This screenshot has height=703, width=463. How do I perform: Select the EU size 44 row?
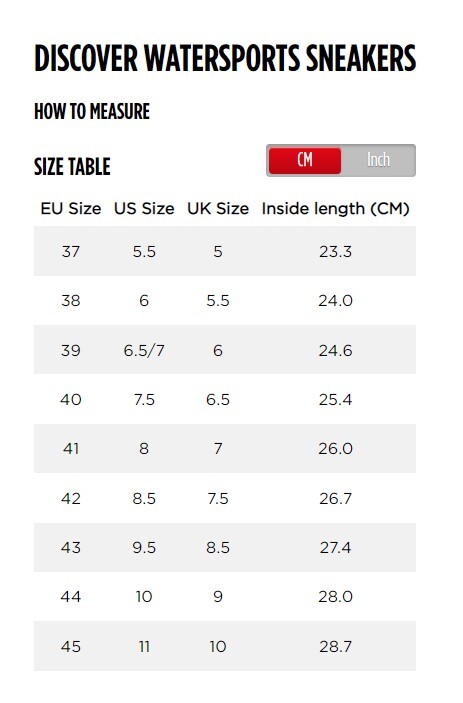coord(225,597)
